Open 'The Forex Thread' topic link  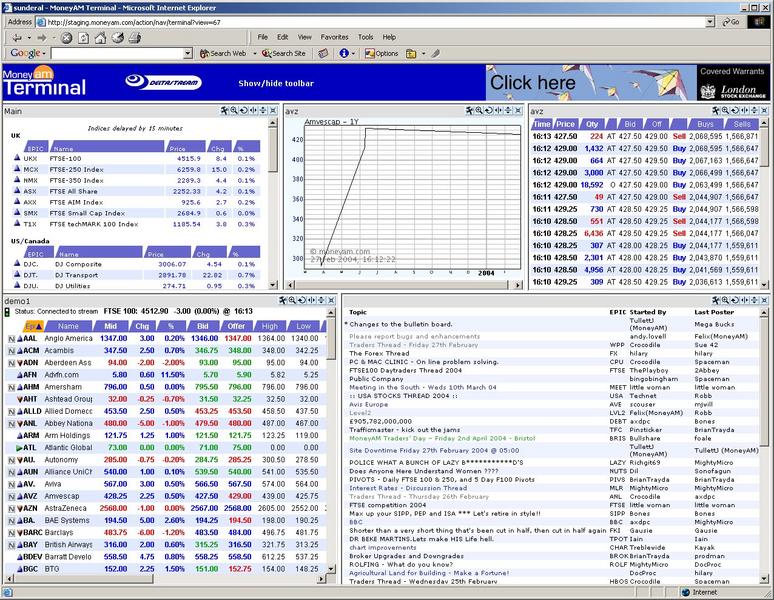(x=379, y=353)
